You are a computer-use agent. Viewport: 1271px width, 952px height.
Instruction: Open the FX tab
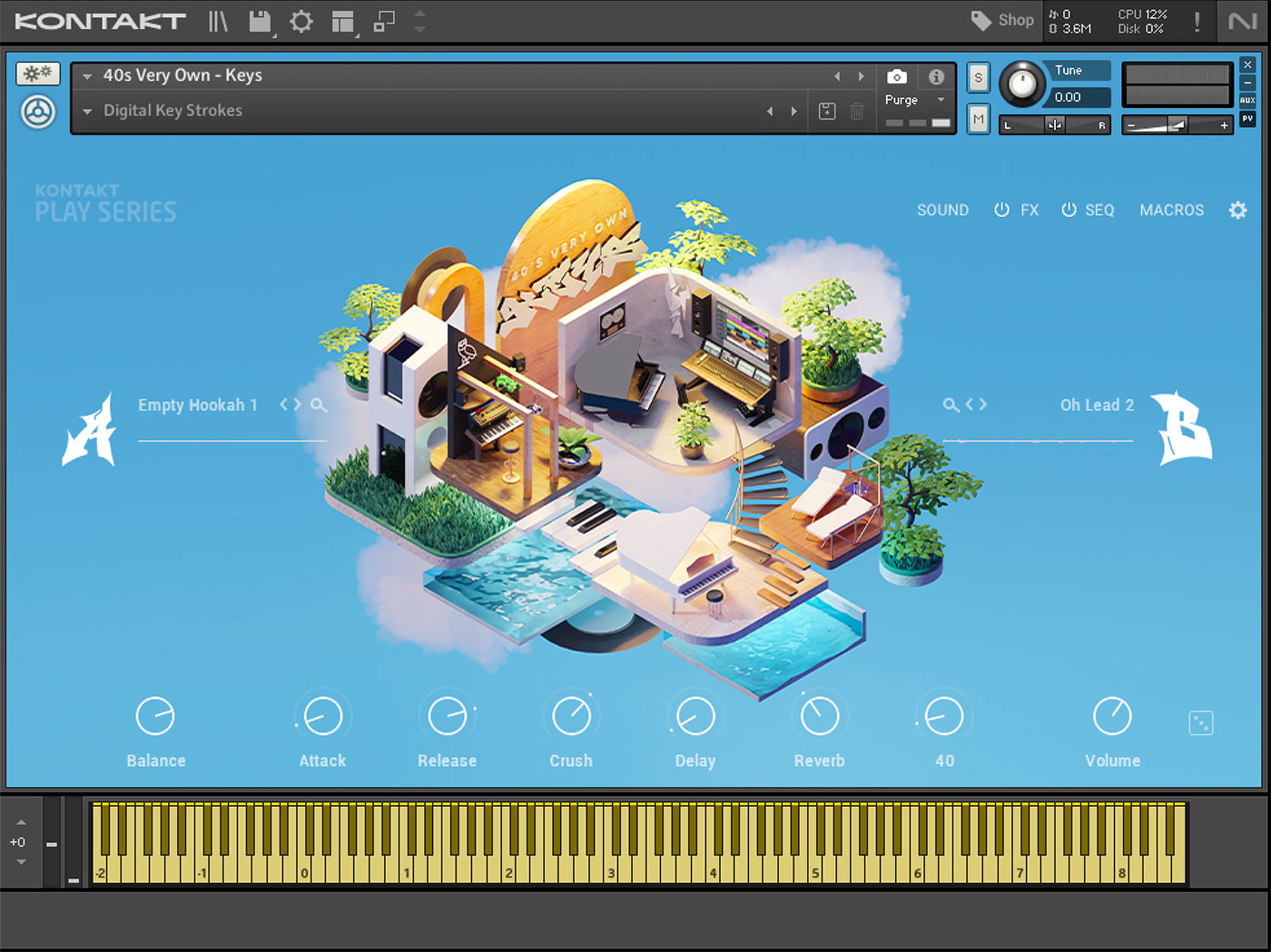tap(1030, 210)
